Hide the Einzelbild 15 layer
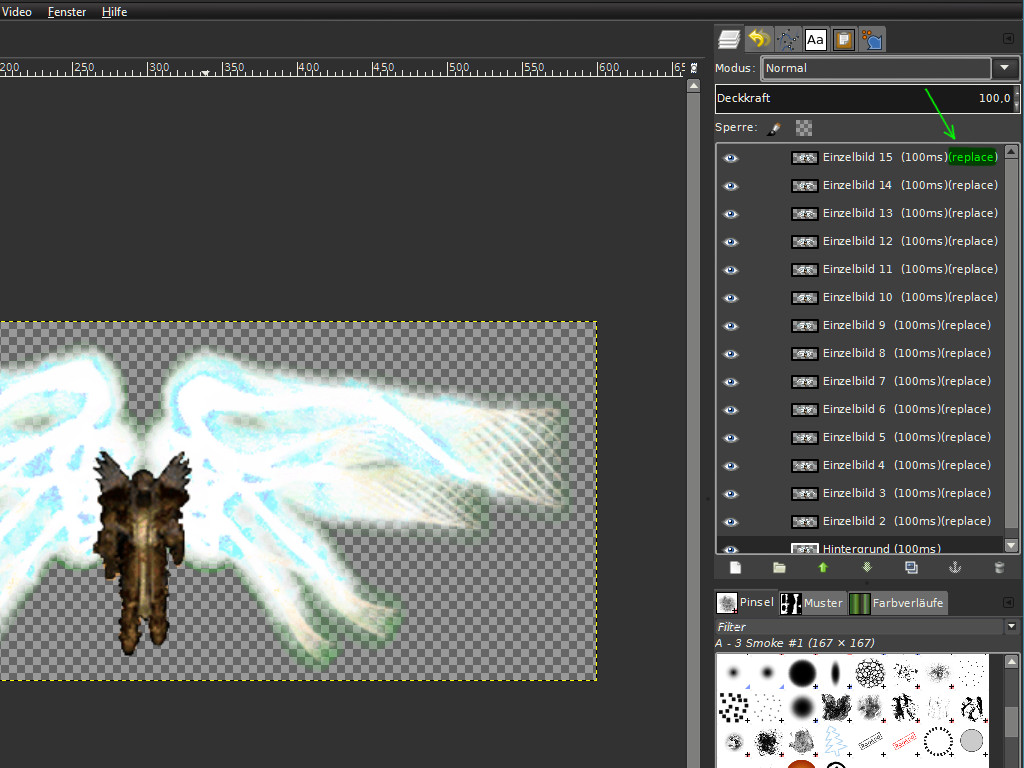The width and height of the screenshot is (1024, 768). point(731,158)
